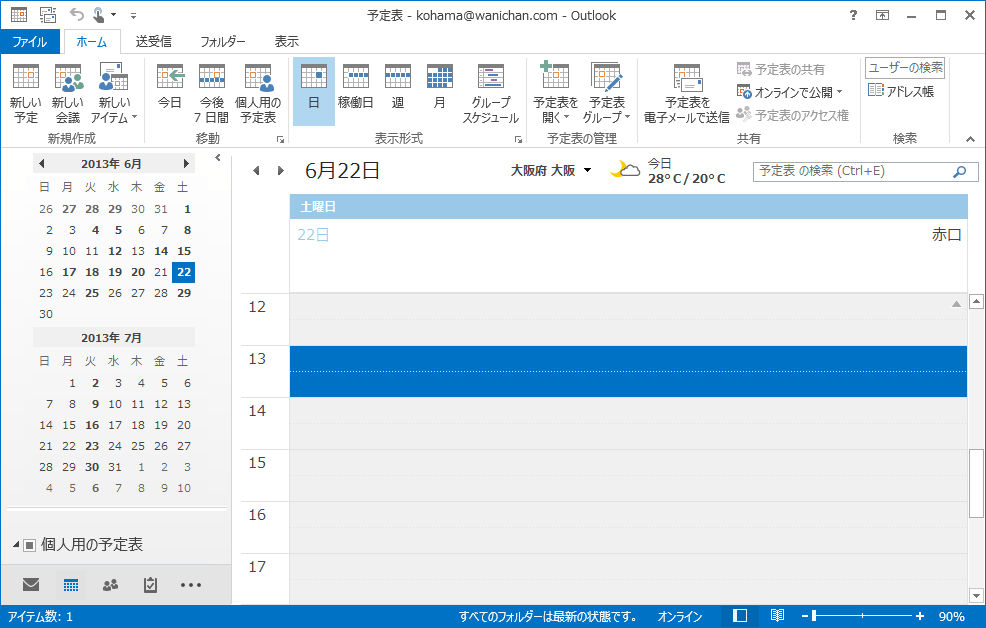The image size is (986, 628).
Task: Open more navigation options (…)
Action: tap(191, 585)
